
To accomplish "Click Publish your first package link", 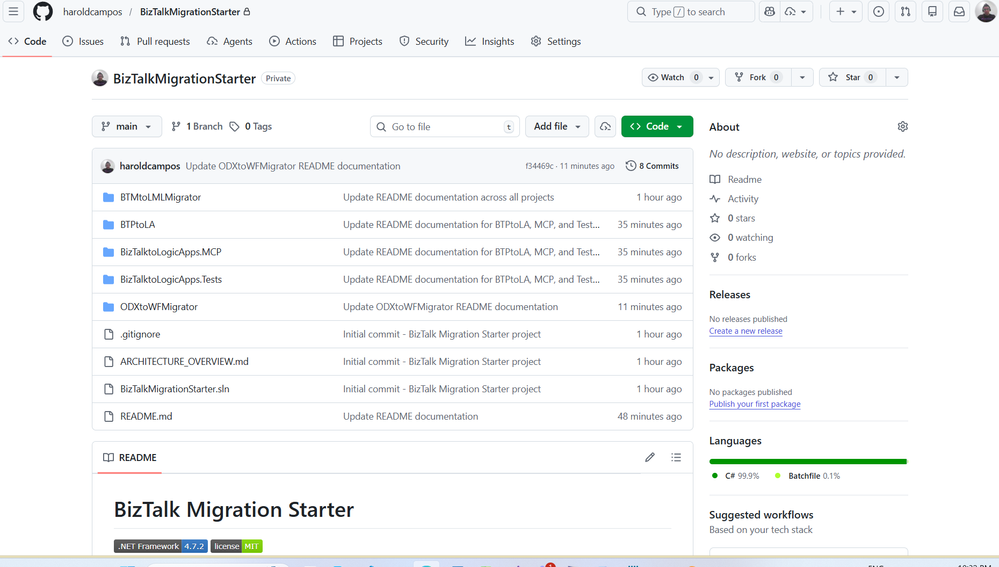I will click(x=754, y=405).
